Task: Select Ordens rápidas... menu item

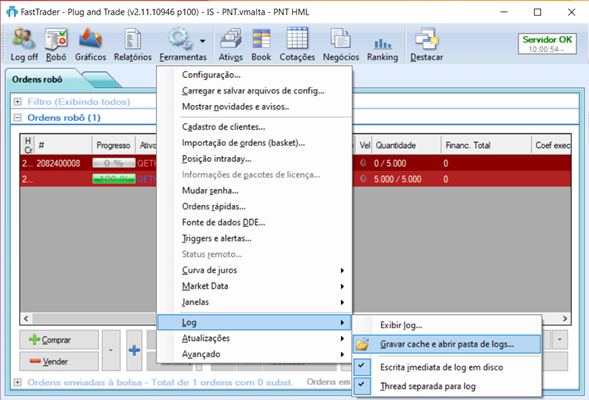Action: 254,207
